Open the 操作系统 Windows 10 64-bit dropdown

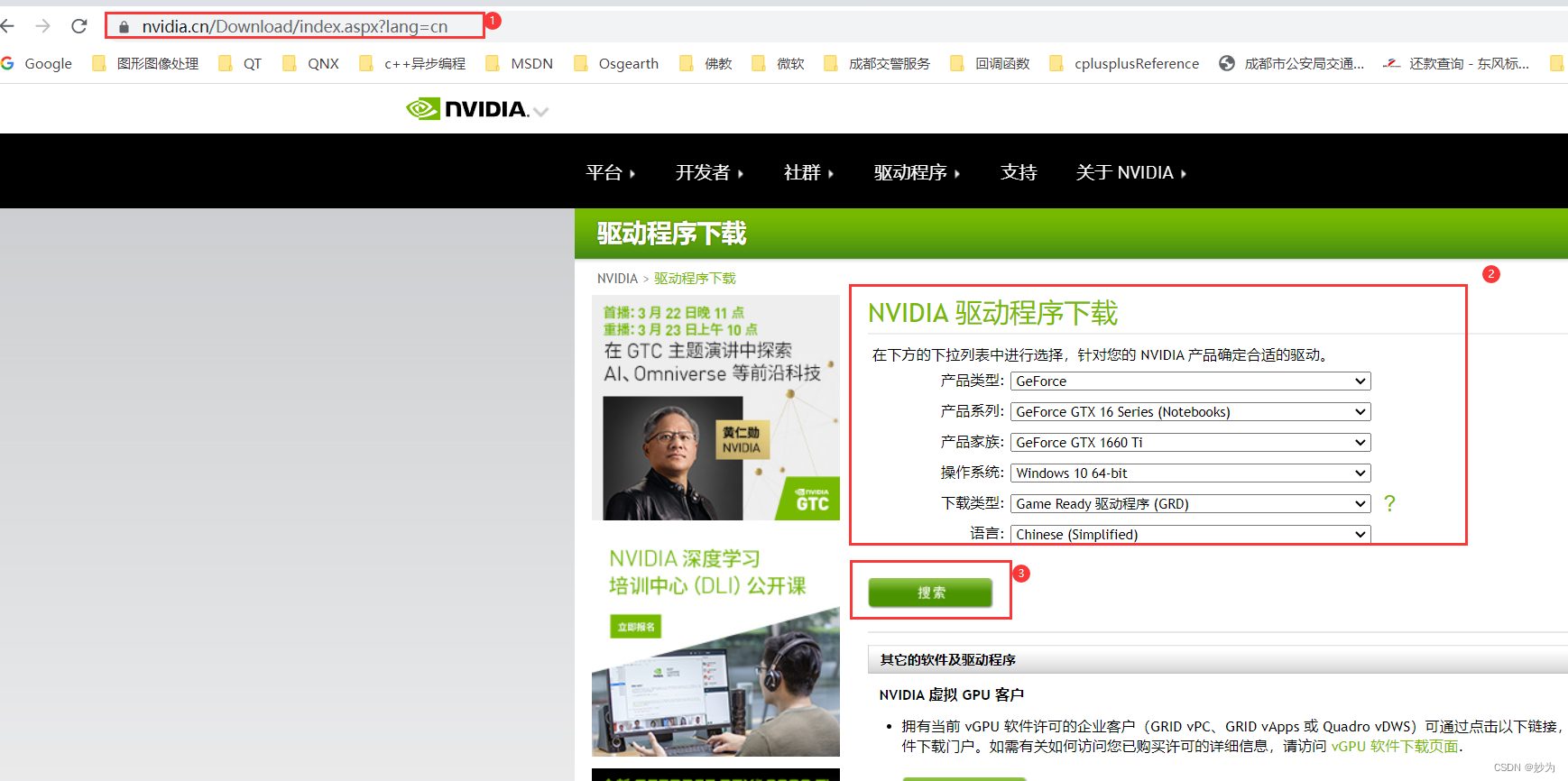coord(1190,473)
